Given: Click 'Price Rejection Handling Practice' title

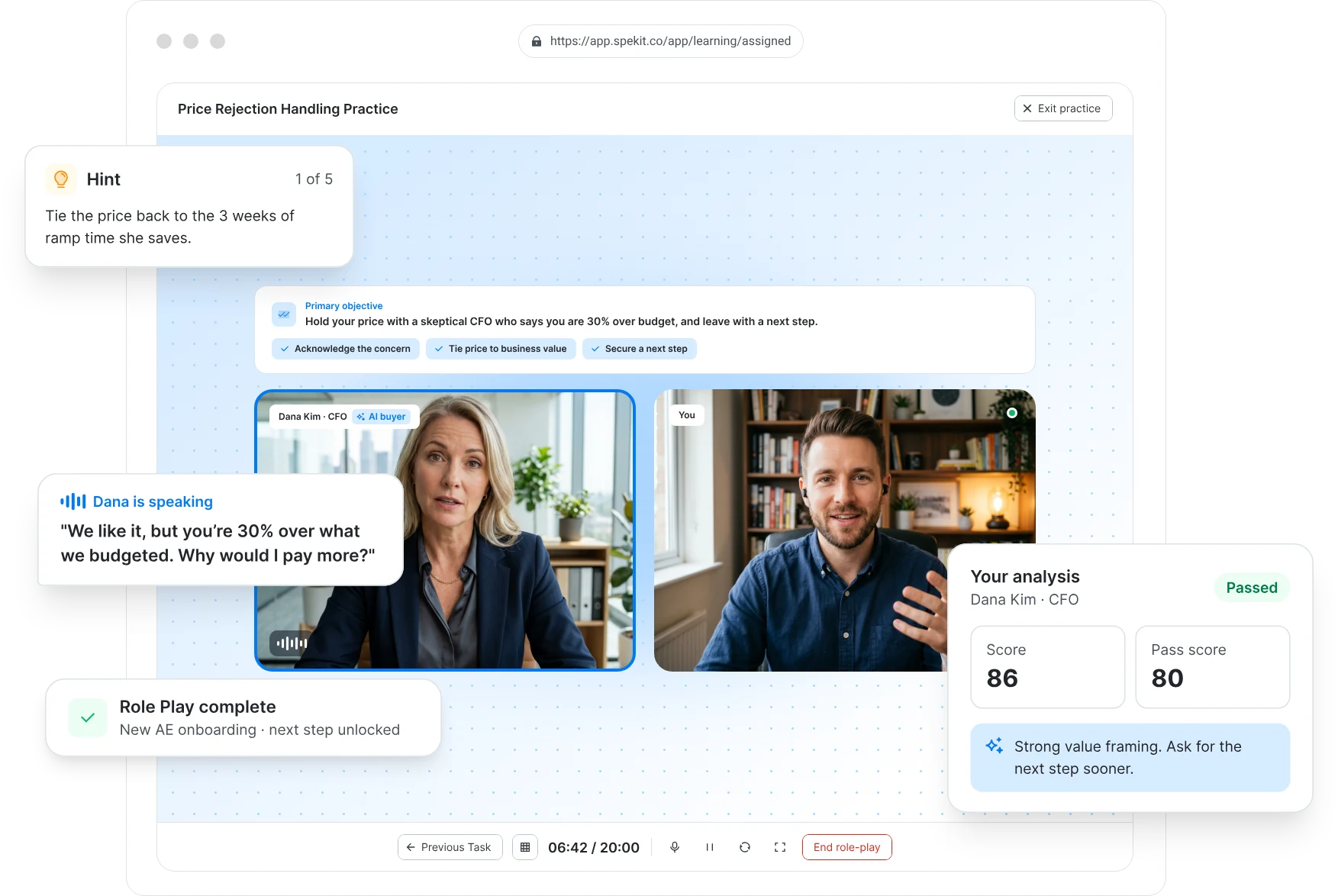Looking at the screenshot, I should pos(288,109).
